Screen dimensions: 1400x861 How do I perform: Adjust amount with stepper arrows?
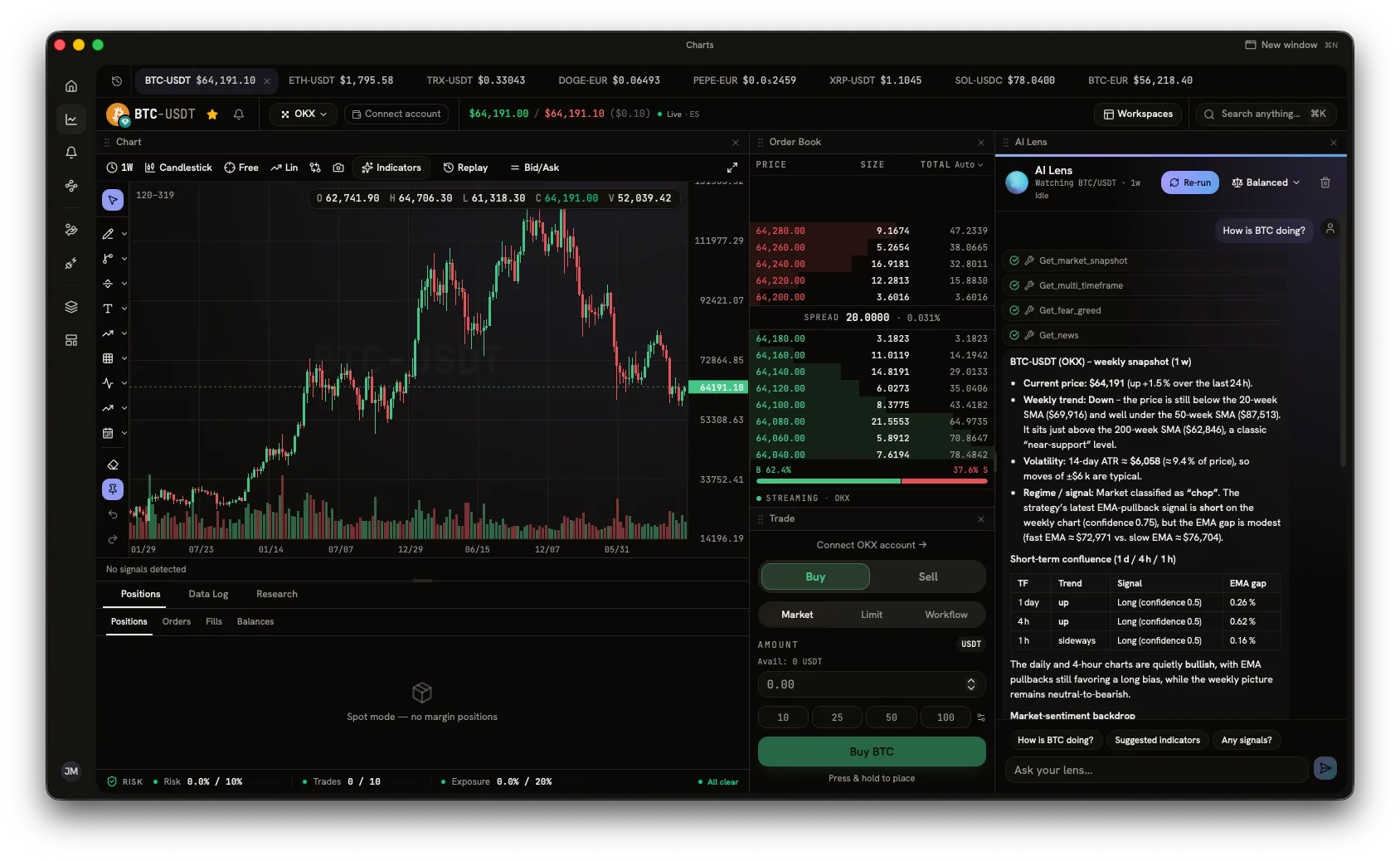coord(971,684)
